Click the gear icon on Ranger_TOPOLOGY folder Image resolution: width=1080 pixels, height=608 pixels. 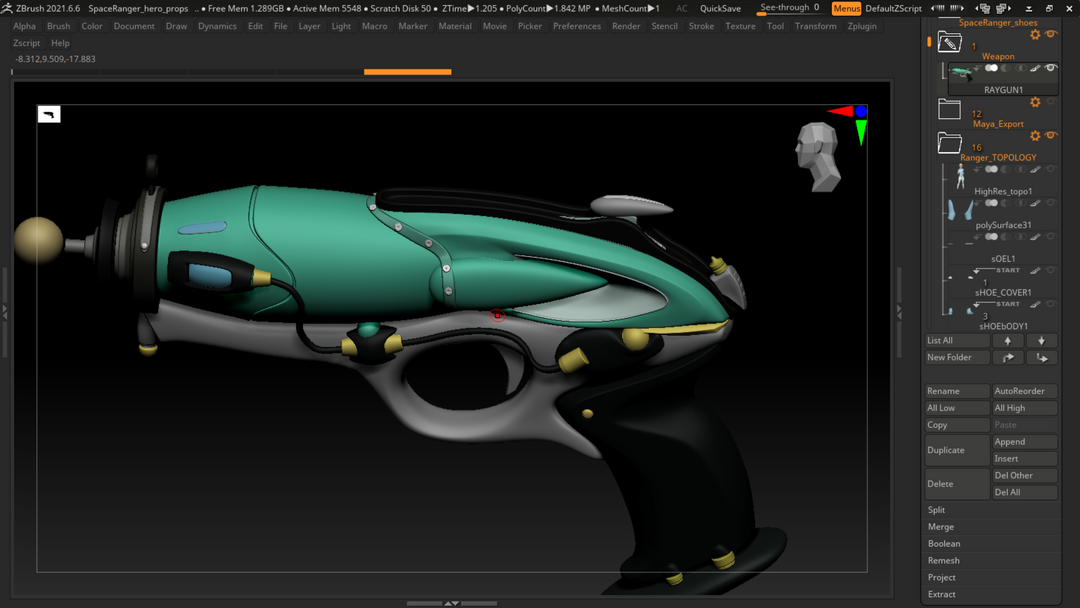[x=1035, y=136]
